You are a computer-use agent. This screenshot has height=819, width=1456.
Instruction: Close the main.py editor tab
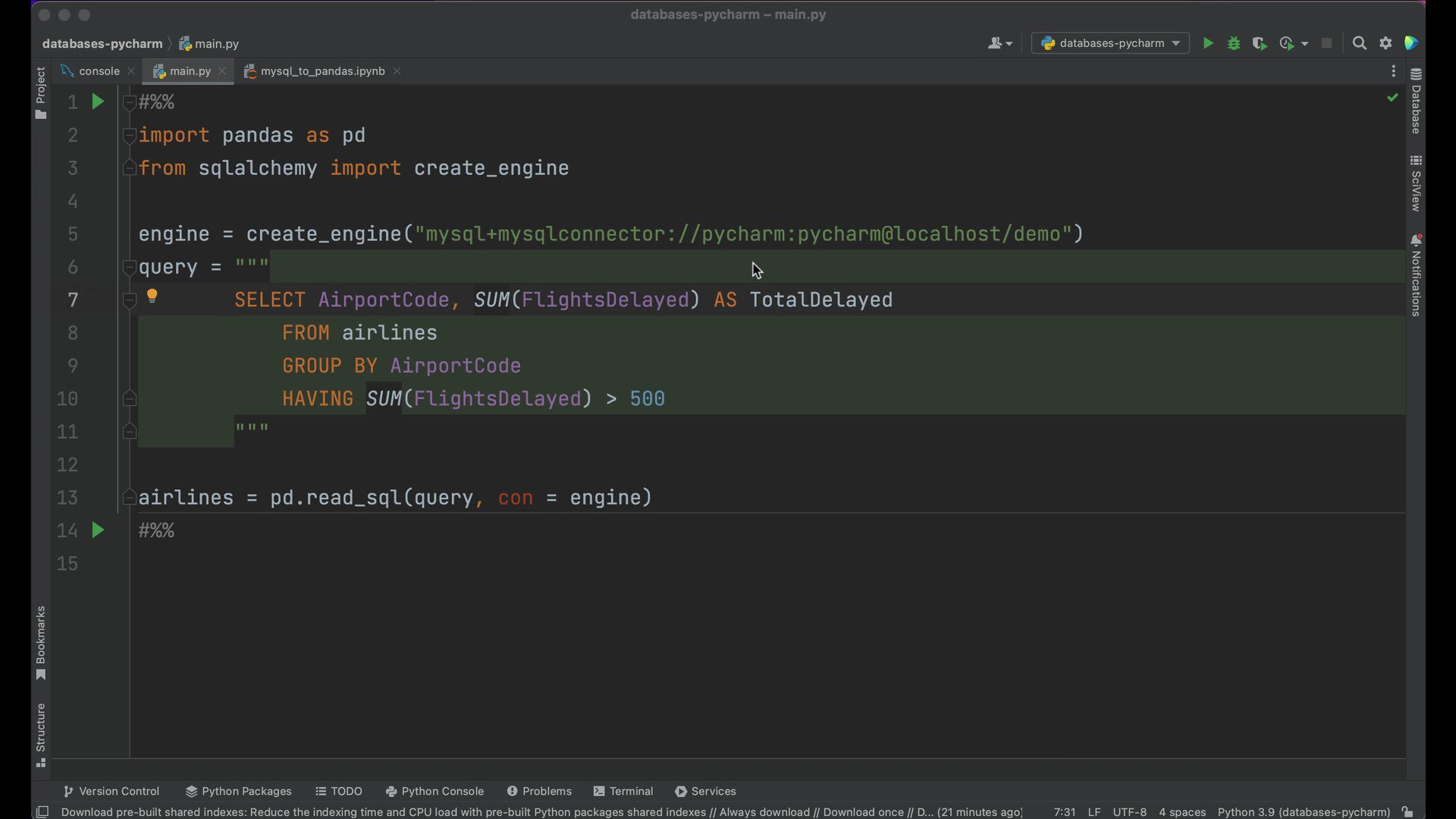(x=222, y=71)
